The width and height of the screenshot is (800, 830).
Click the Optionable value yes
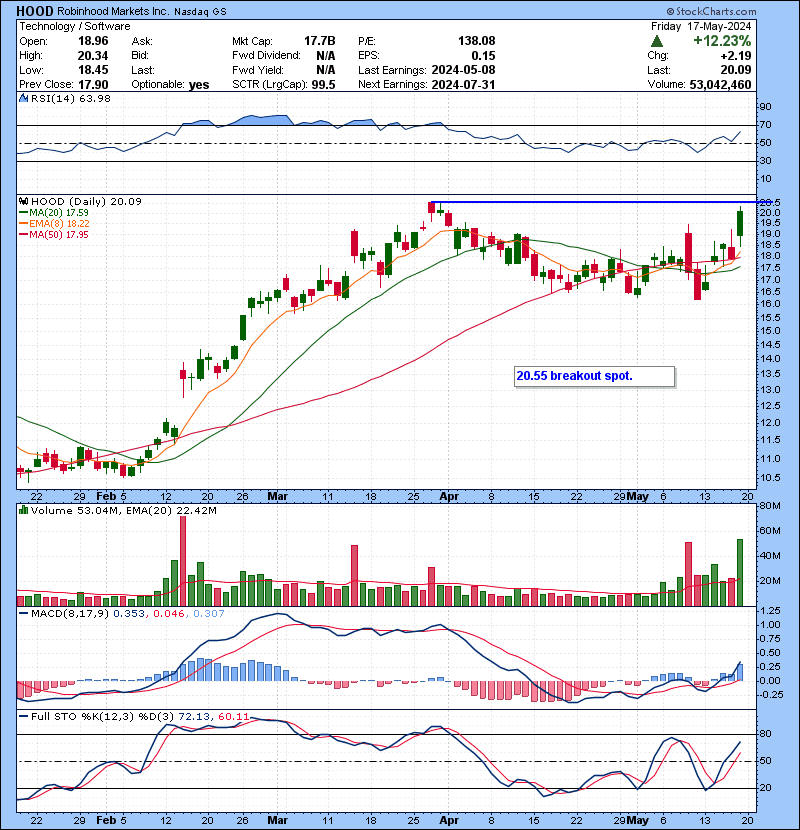(x=199, y=85)
